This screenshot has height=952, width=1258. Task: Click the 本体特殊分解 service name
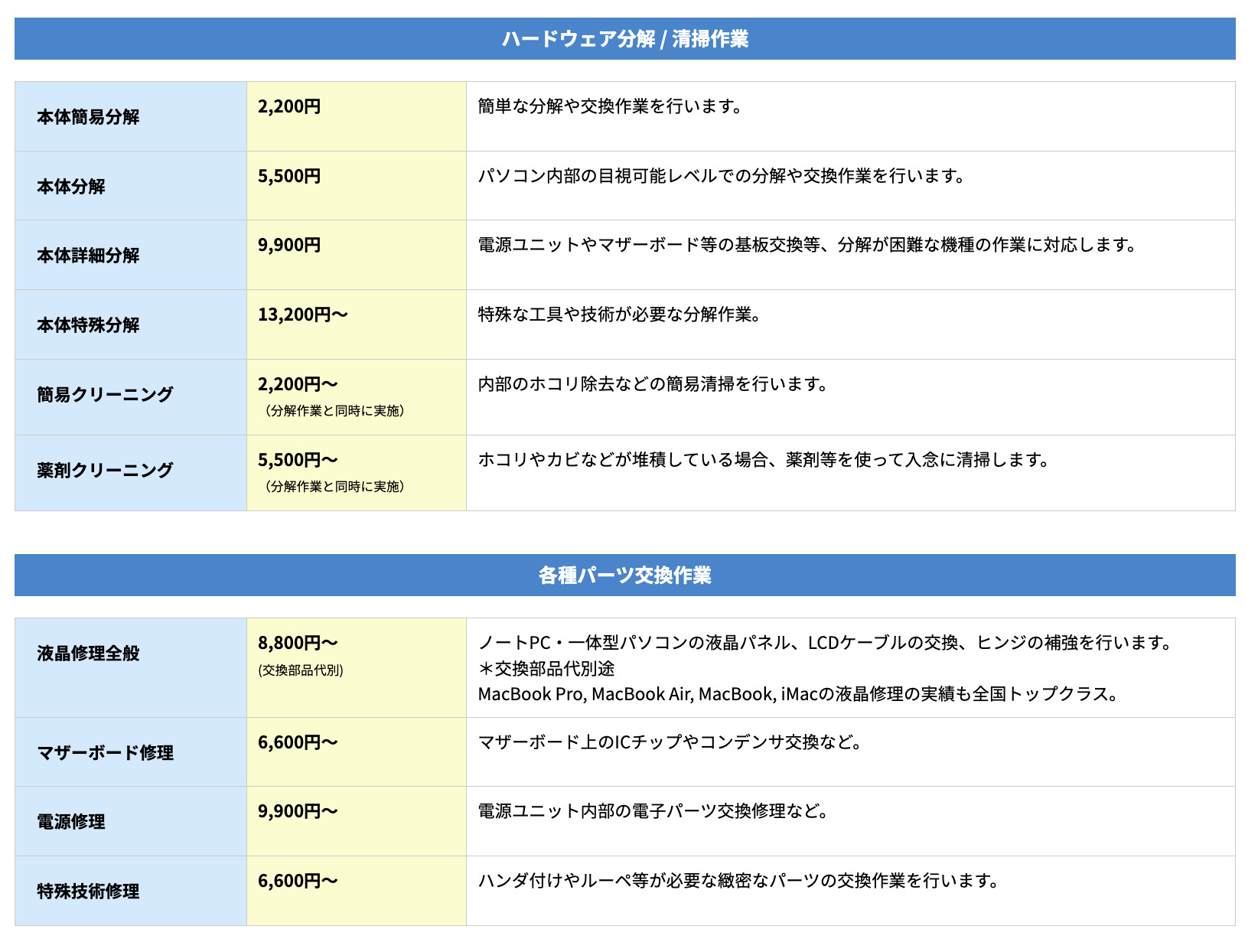tap(89, 325)
